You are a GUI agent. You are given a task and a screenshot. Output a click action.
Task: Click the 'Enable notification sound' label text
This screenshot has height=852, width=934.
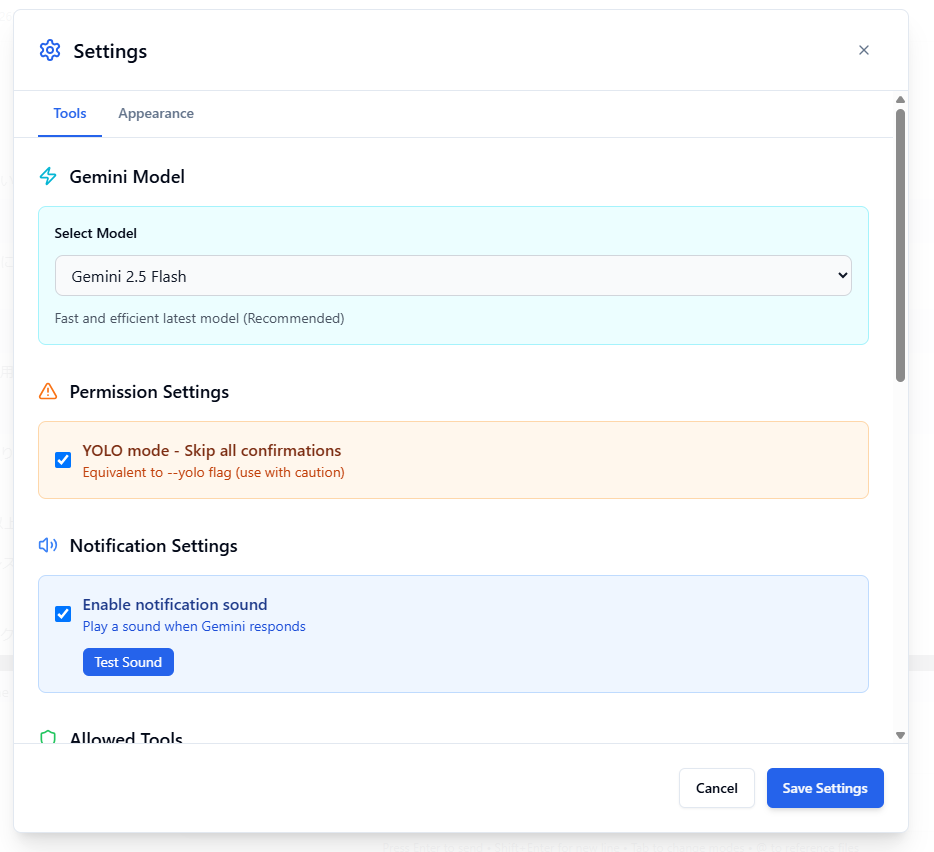pos(175,605)
